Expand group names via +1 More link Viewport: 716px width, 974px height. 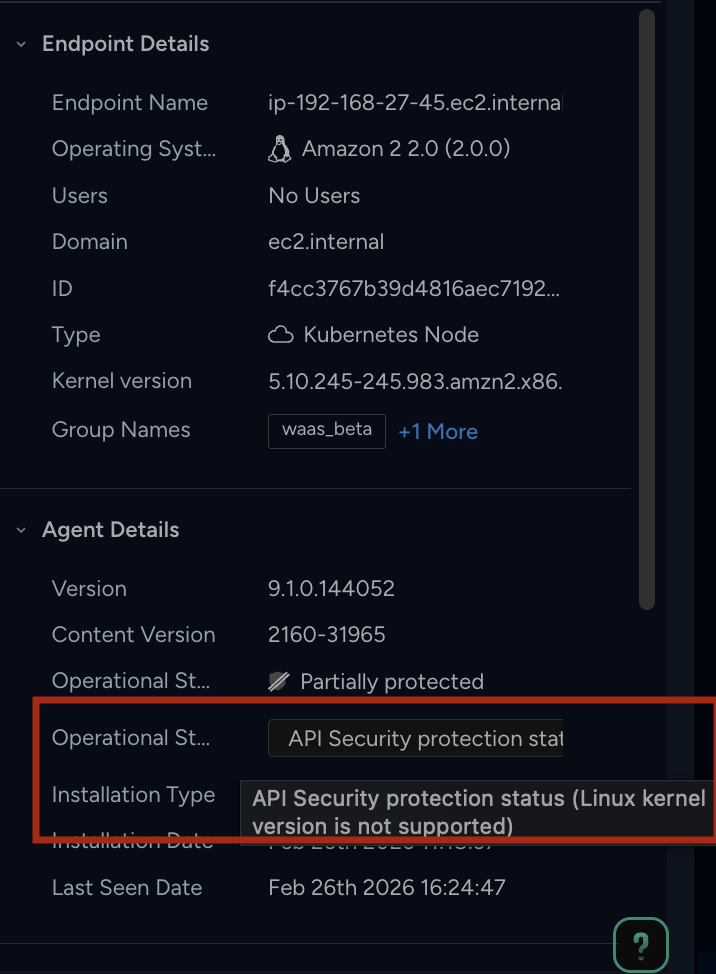(438, 432)
